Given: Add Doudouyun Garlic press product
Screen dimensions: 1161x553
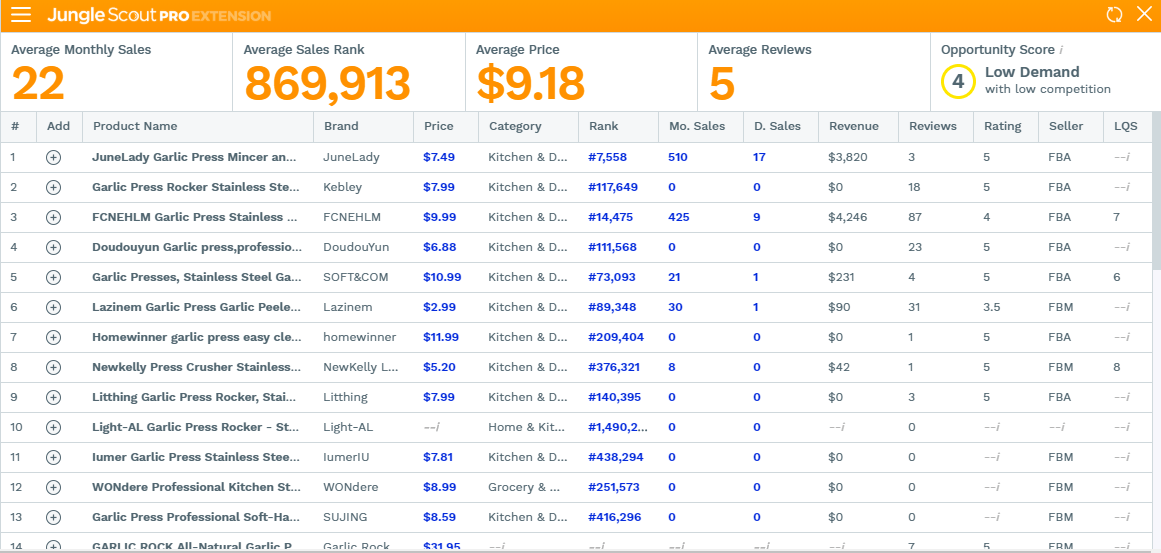Looking at the screenshot, I should 53,247.
